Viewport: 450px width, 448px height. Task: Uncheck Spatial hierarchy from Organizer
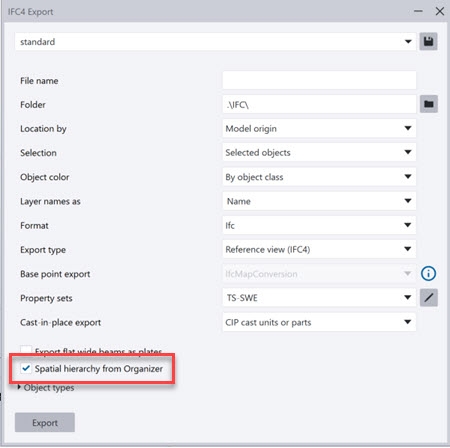(x=26, y=369)
